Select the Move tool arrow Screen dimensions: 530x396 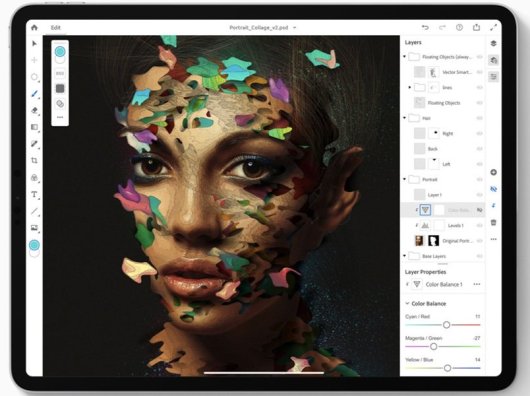(34, 43)
